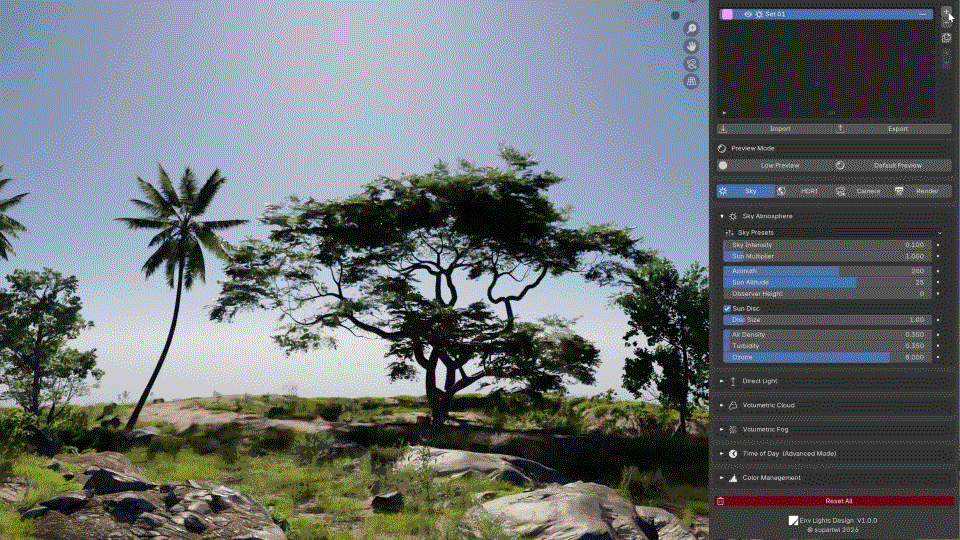
Task: Click the Import button
Action: [x=774, y=129]
